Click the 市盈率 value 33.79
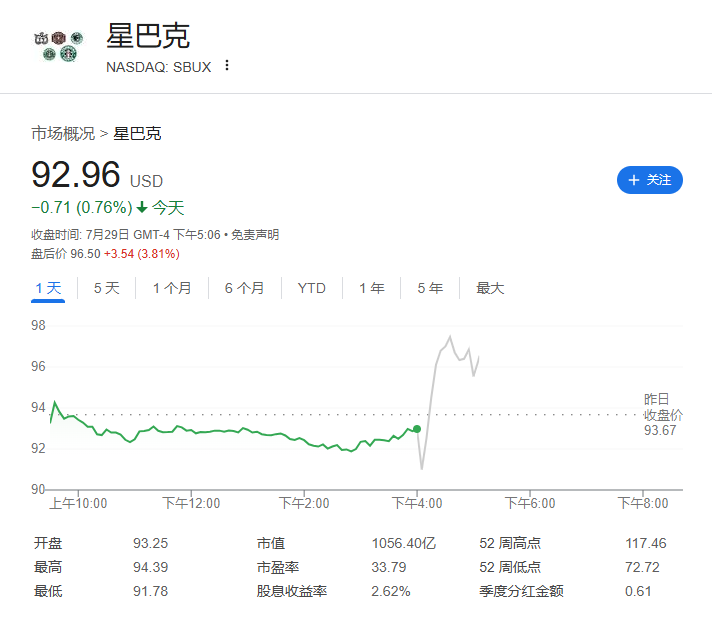This screenshot has height=621, width=712. (x=389, y=567)
